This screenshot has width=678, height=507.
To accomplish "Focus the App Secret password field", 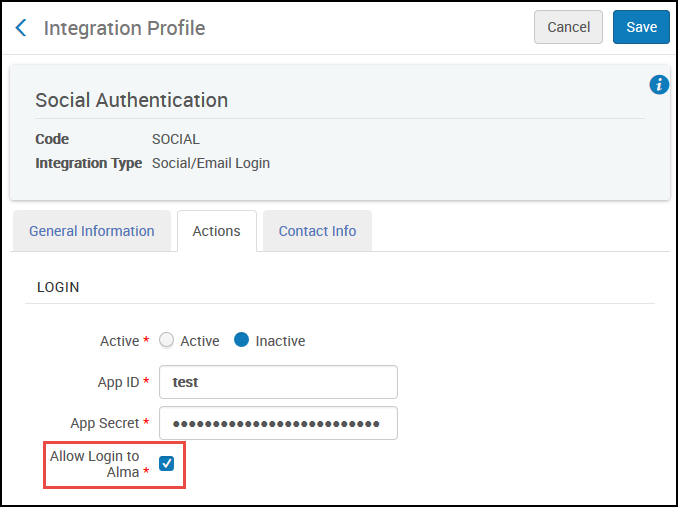I will pos(278,423).
